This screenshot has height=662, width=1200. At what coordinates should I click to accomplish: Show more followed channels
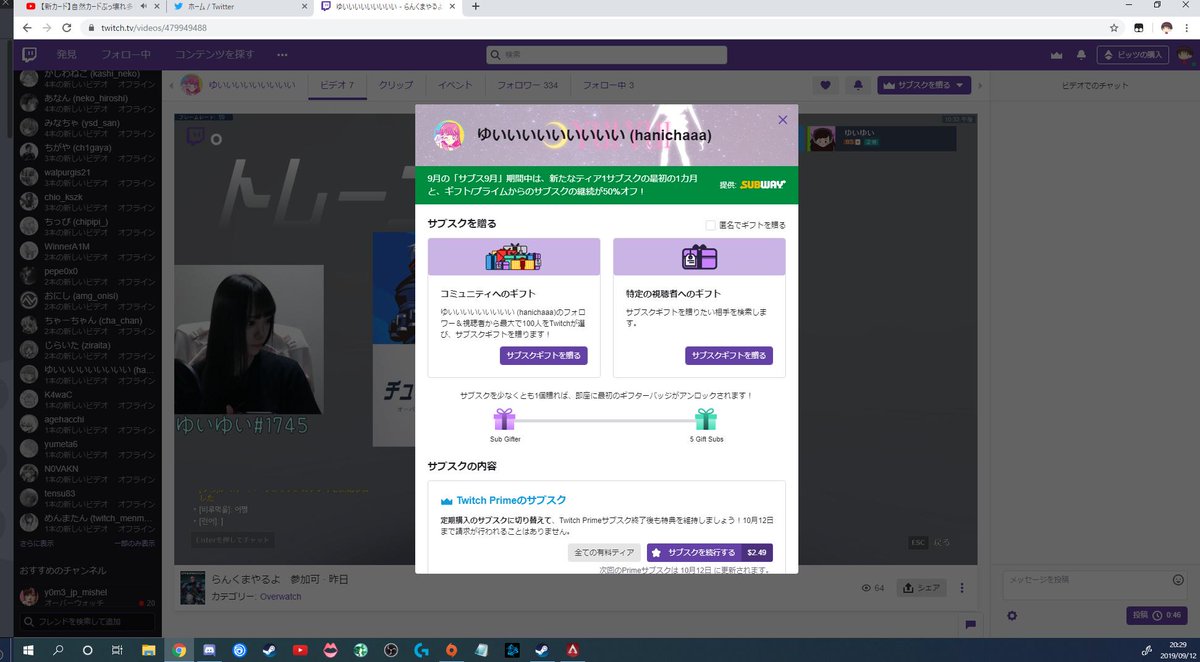click(37, 543)
